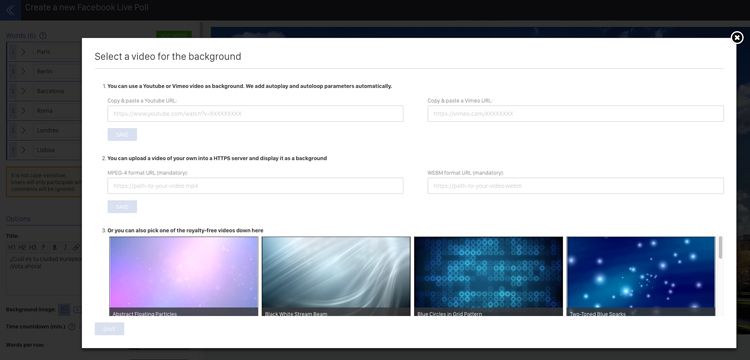
Task: Select the background image picture icon
Action: [x=64, y=310]
